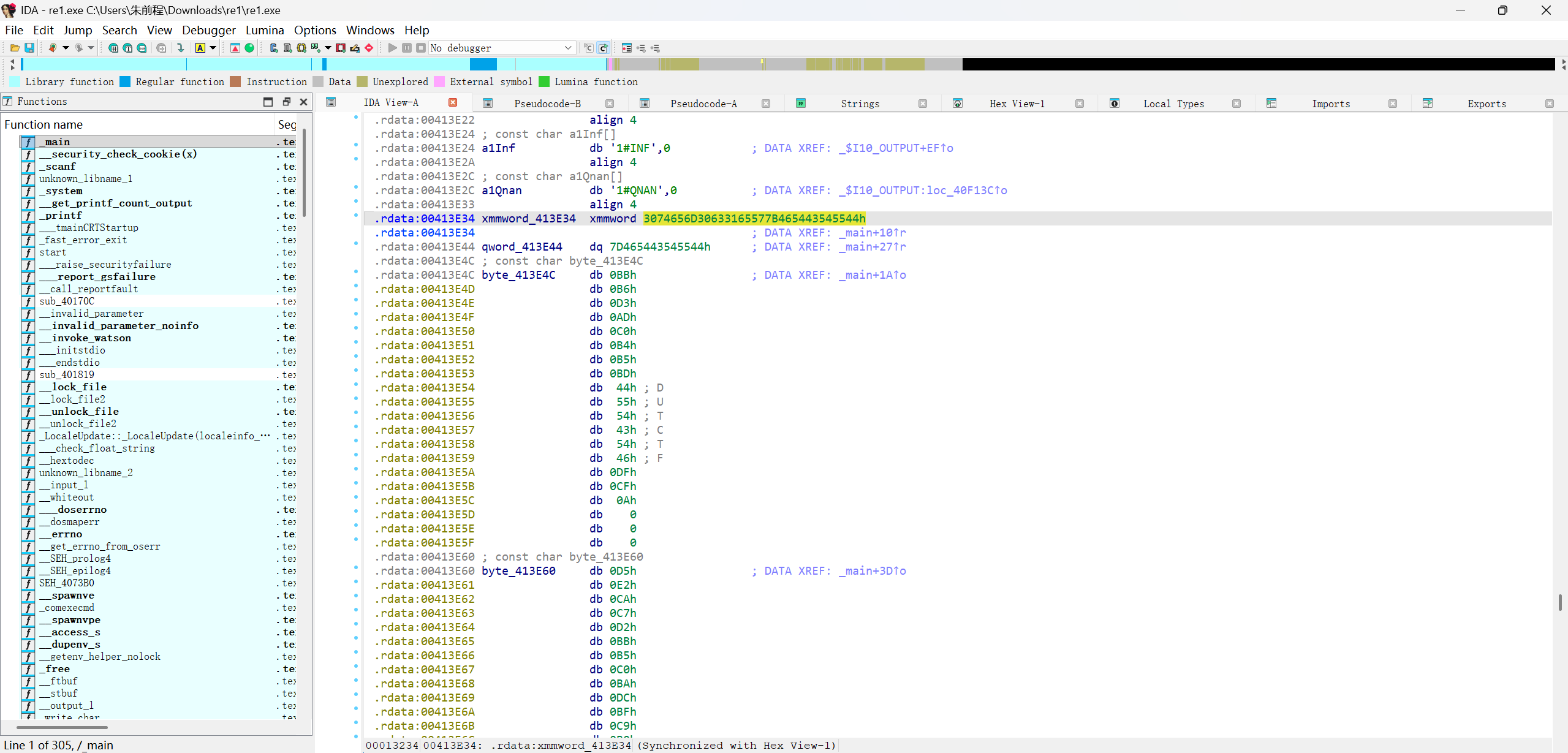Click the save database floppy icon

point(29,48)
